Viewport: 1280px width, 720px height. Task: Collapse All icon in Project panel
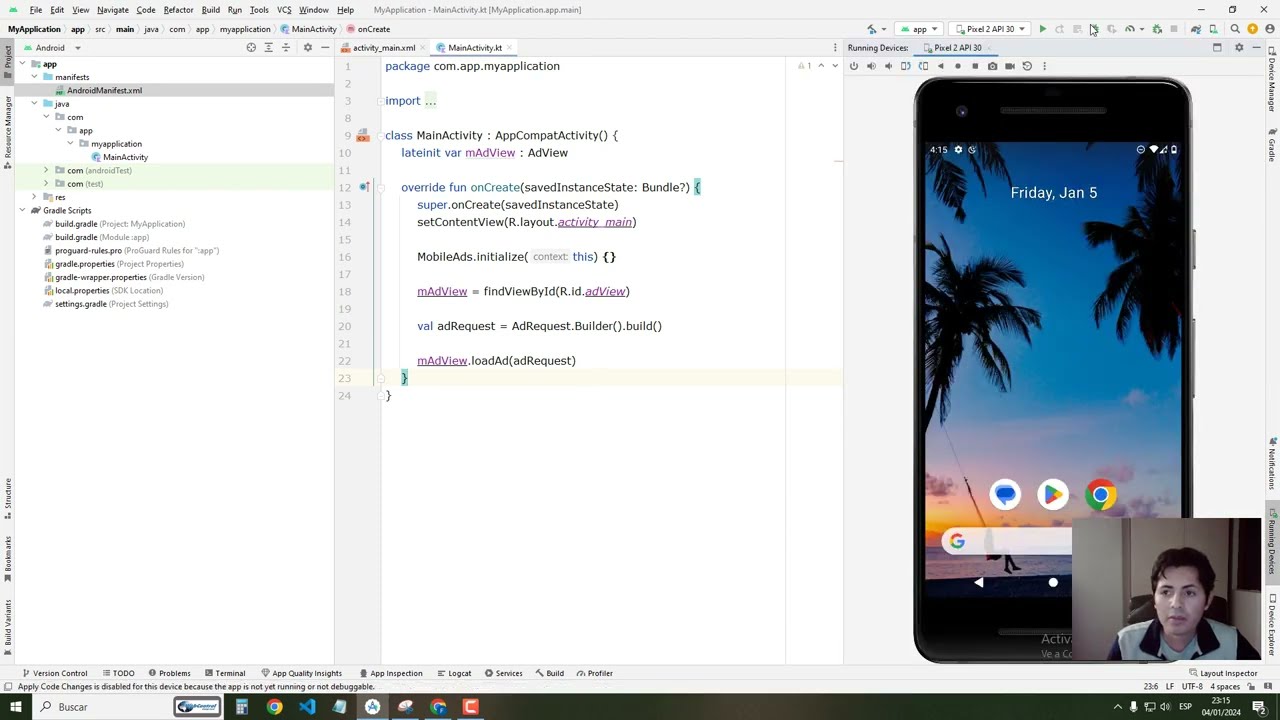286,48
